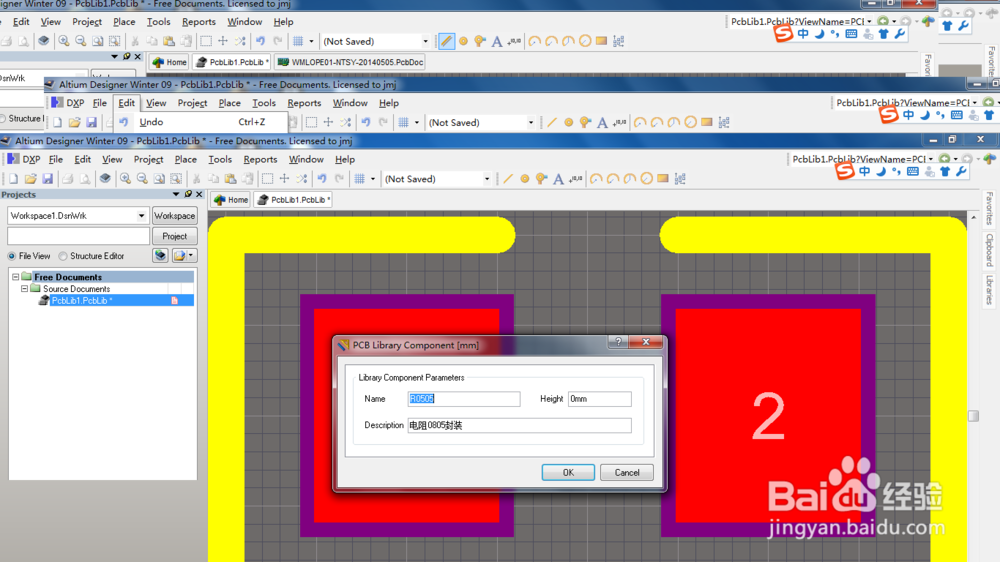Click New document icon in front window toolbar
The image size is (1000, 562).
(13, 179)
